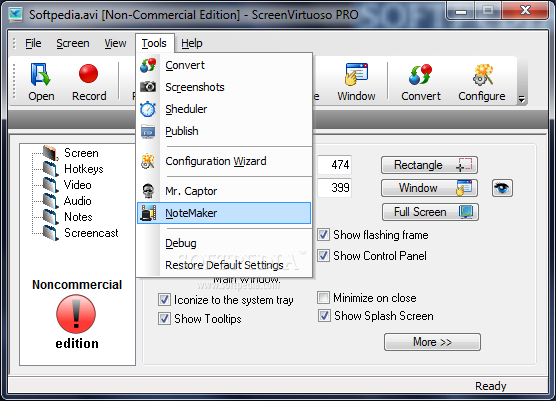Uncheck Show Control Panel
556x401 pixels.
pos(323,256)
